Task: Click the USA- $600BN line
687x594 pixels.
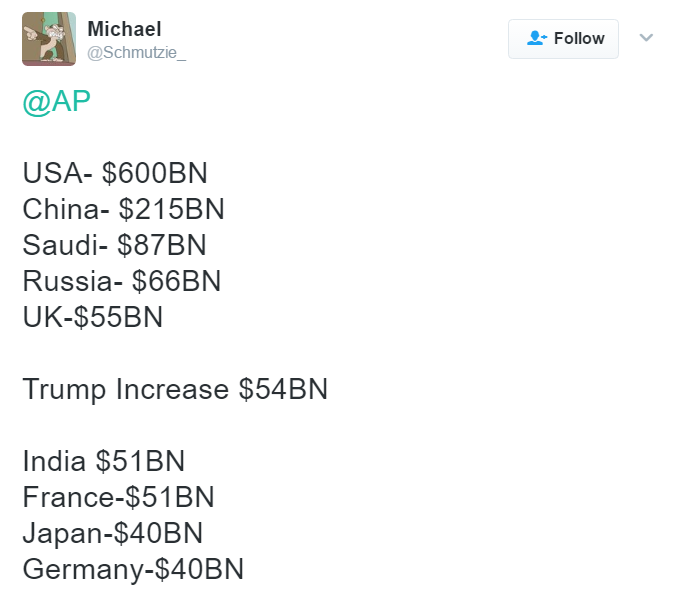Action: (x=115, y=173)
